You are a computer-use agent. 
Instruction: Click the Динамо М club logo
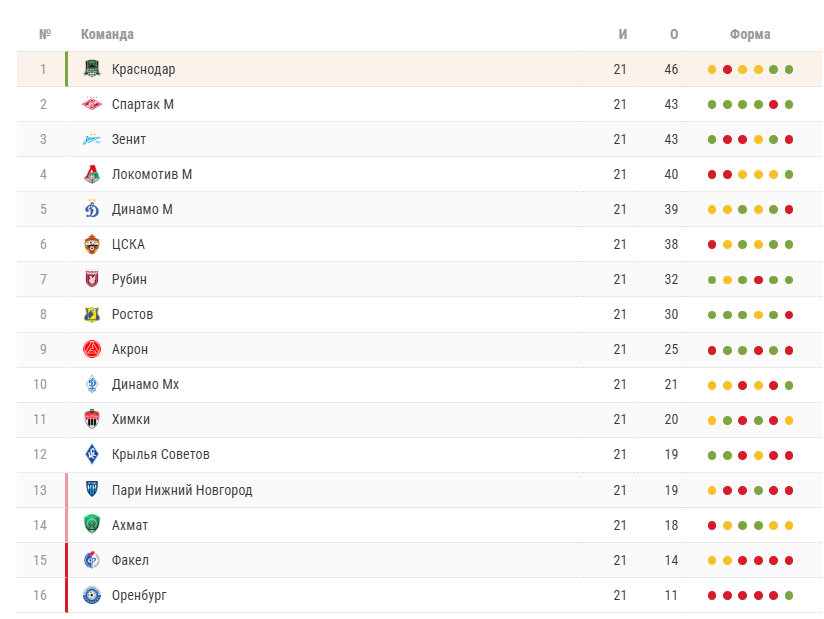[x=92, y=209]
